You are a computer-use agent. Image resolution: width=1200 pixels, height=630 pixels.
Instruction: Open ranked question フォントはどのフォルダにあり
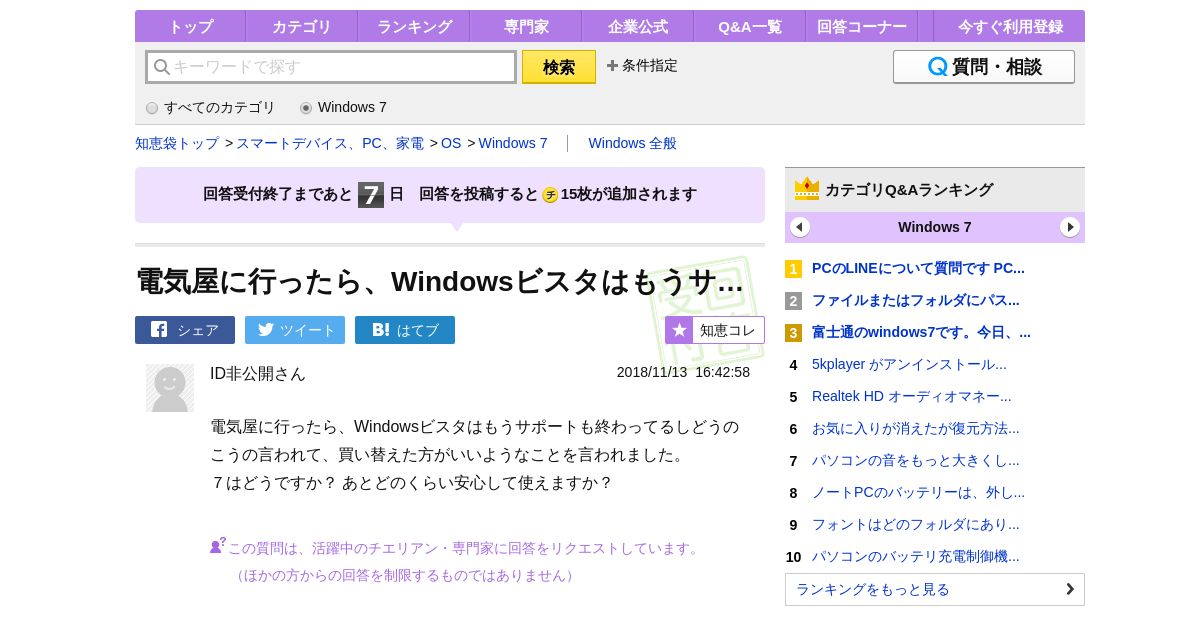pos(916,524)
